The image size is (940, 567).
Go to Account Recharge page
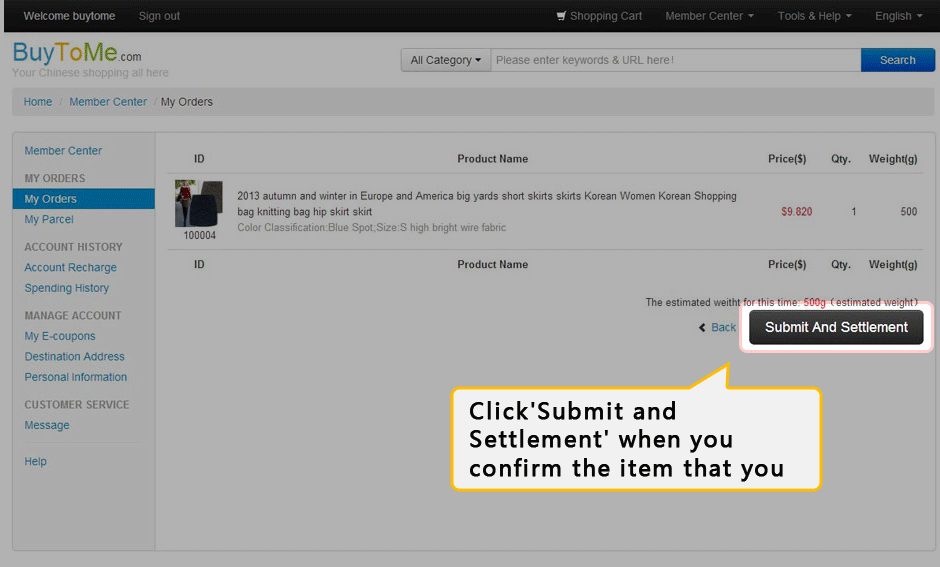click(71, 267)
